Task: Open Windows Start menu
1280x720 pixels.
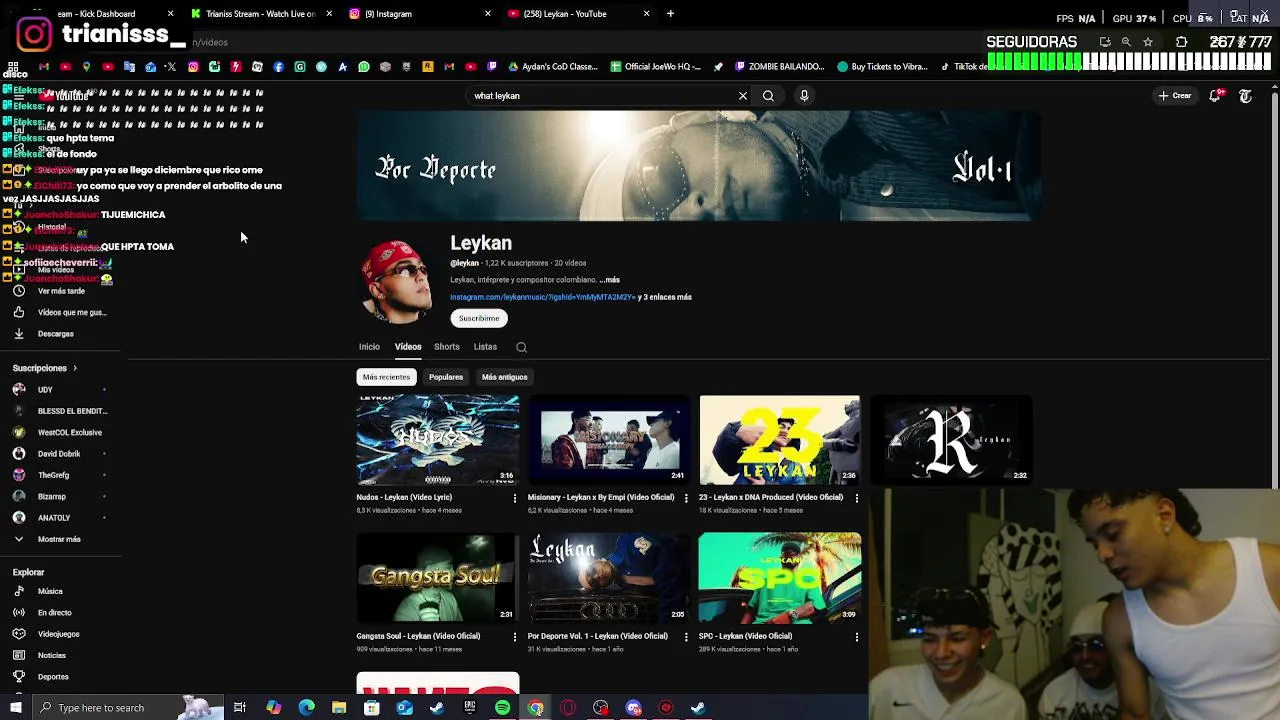Action: [x=16, y=708]
